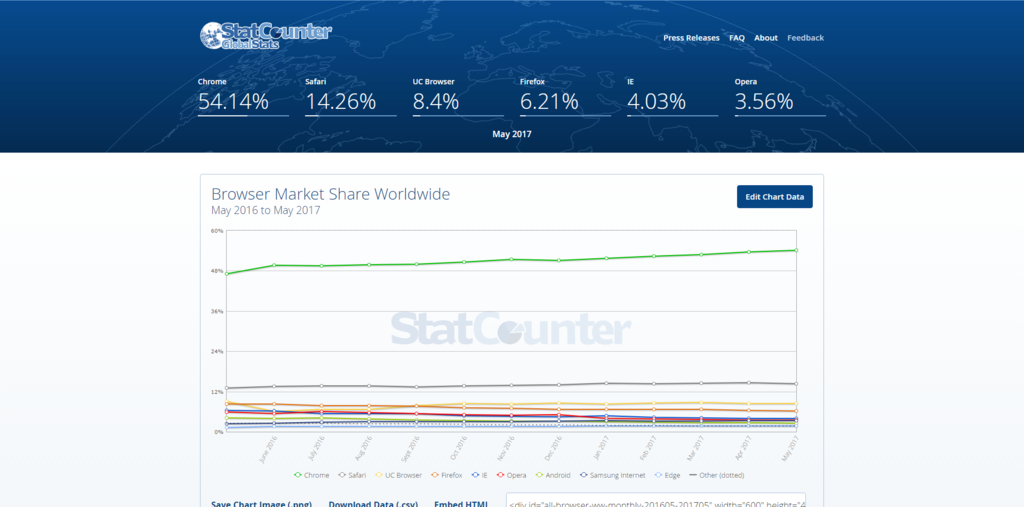
Task: Click the 12% y-axis label
Action: (217, 392)
